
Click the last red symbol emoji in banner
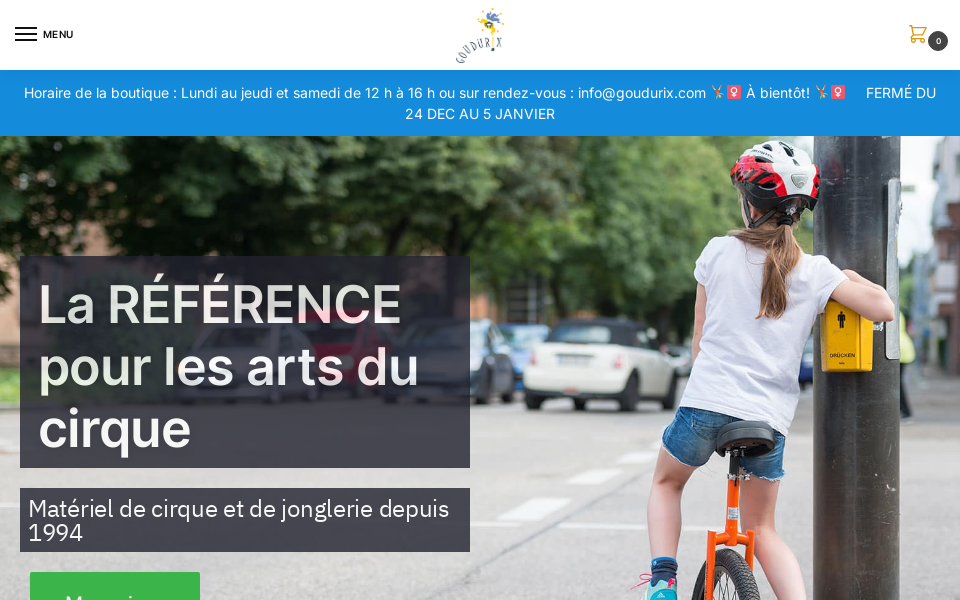838,92
